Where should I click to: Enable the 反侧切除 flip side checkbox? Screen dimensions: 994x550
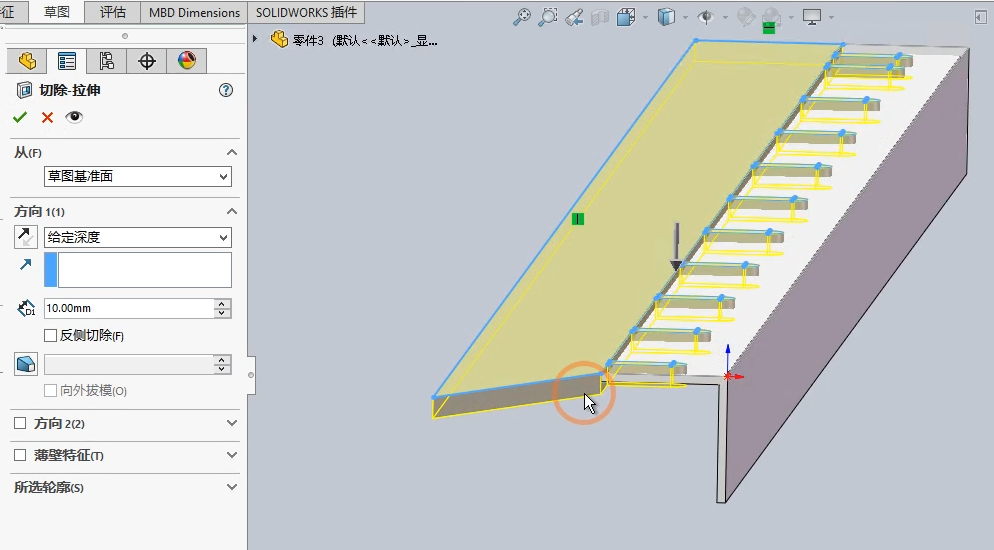51,336
